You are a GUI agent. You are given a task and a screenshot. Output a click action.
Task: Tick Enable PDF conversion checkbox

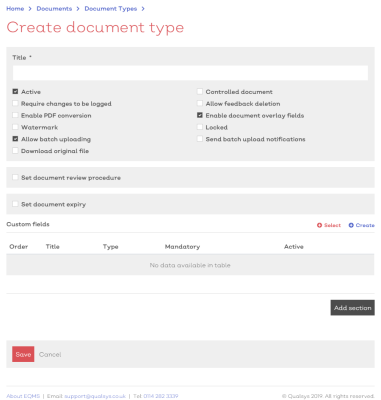tap(15, 115)
